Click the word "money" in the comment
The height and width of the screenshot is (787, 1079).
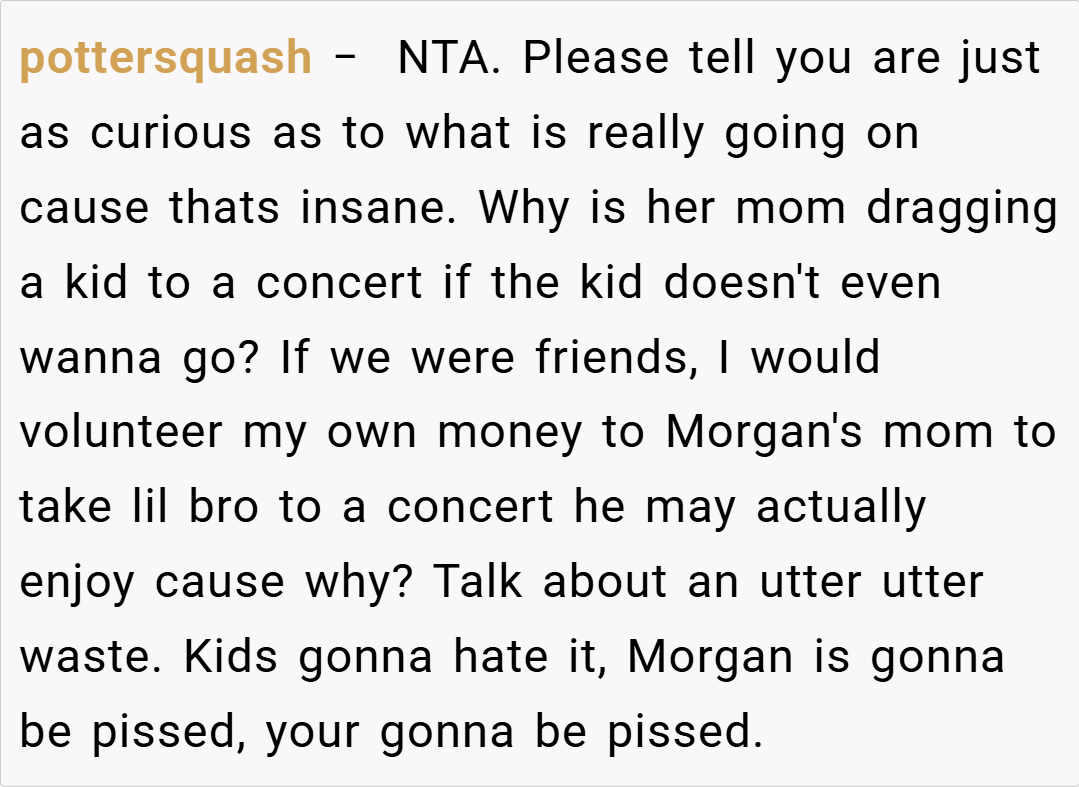click(x=508, y=433)
